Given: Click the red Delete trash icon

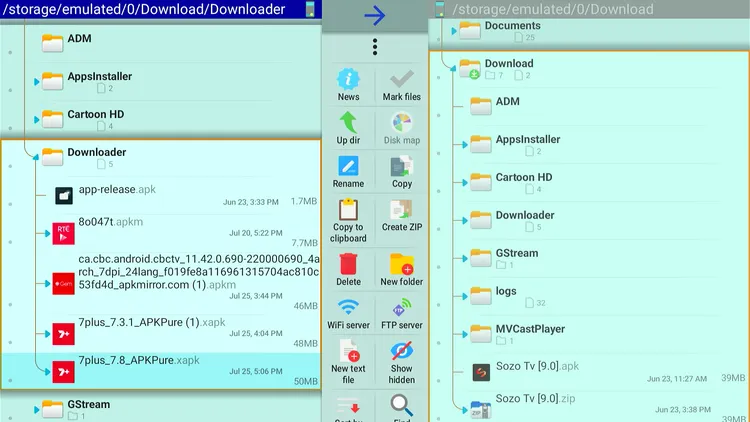Looking at the screenshot, I should pos(348,264).
